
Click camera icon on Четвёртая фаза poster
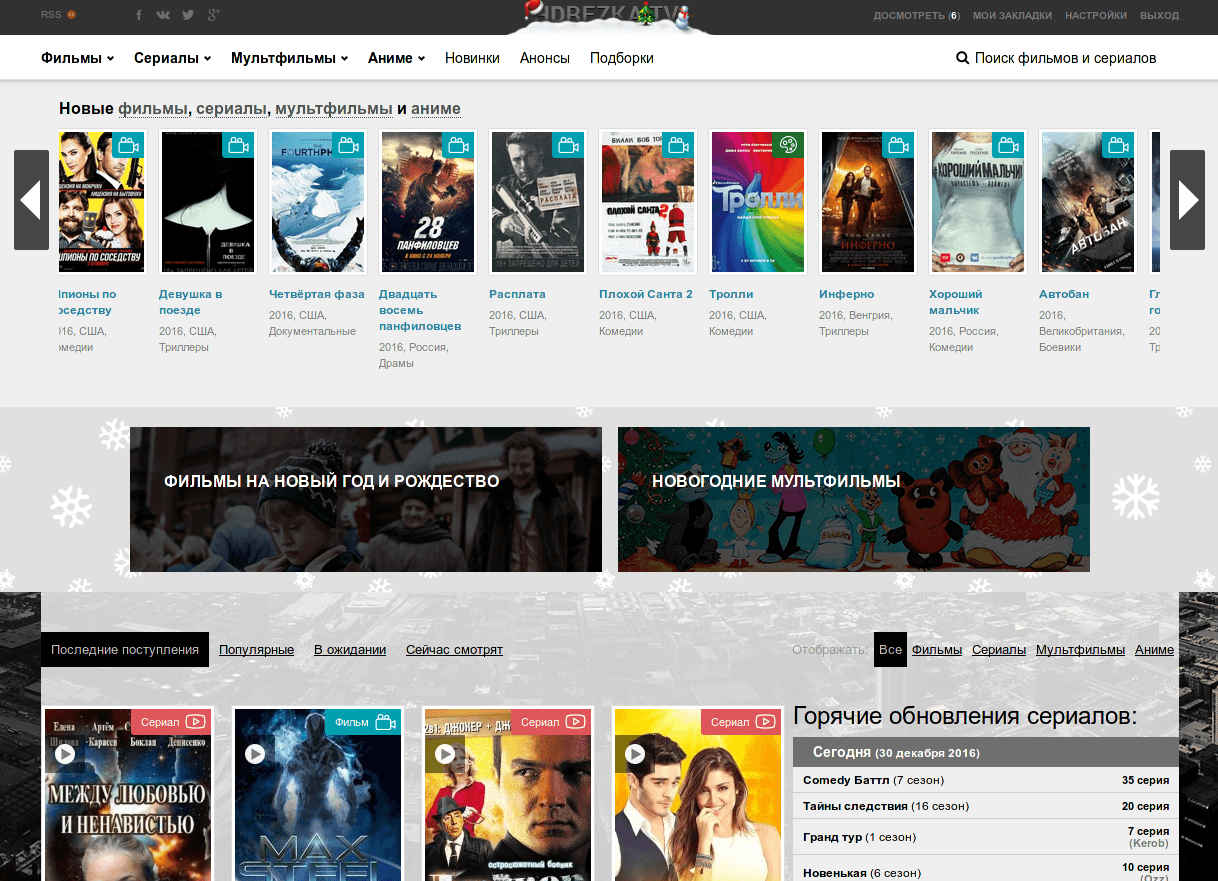(x=347, y=146)
